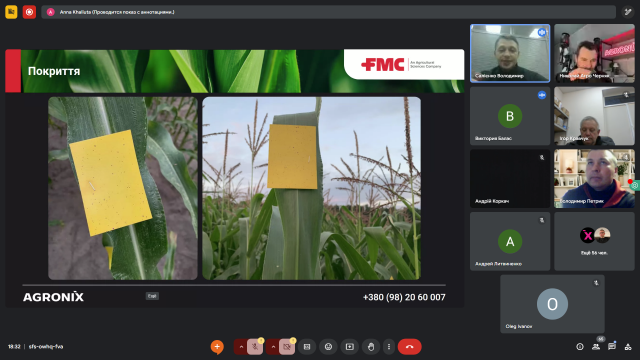Toggle the turned-off camera button
The image size is (640, 360).
pos(287,347)
